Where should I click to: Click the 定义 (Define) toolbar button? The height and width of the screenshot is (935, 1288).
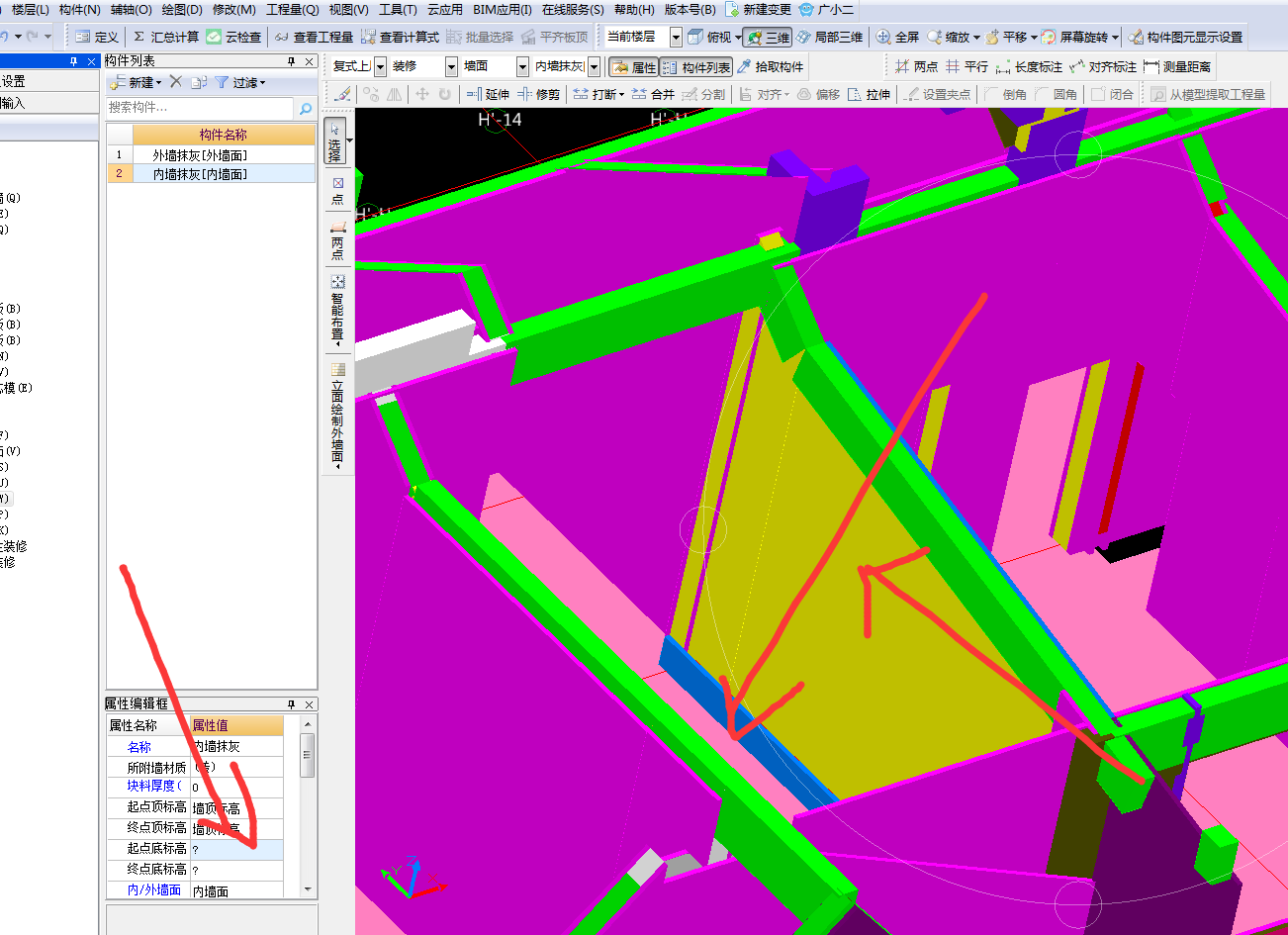tap(97, 37)
